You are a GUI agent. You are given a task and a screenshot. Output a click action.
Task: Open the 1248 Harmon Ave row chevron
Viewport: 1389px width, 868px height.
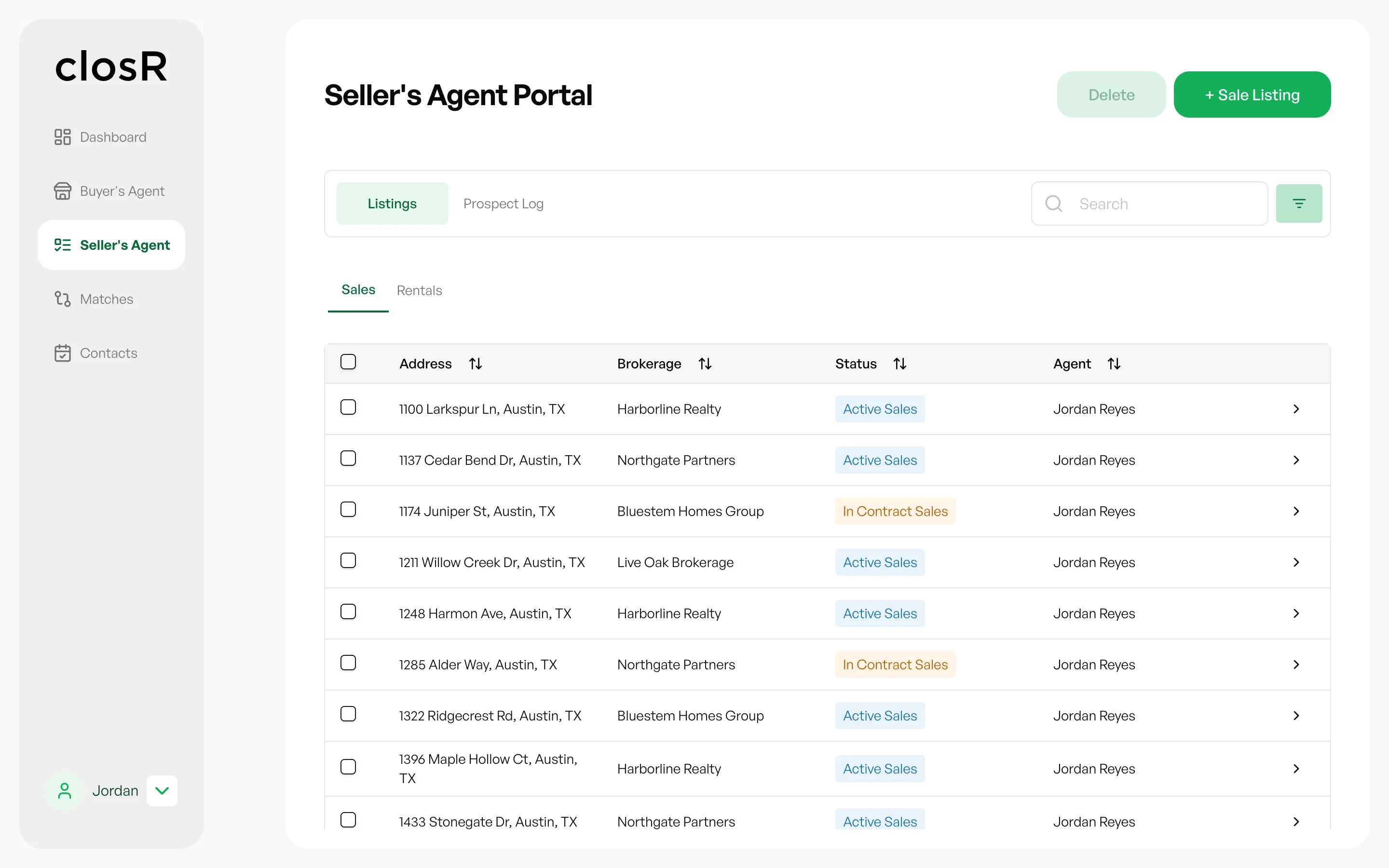(1295, 614)
